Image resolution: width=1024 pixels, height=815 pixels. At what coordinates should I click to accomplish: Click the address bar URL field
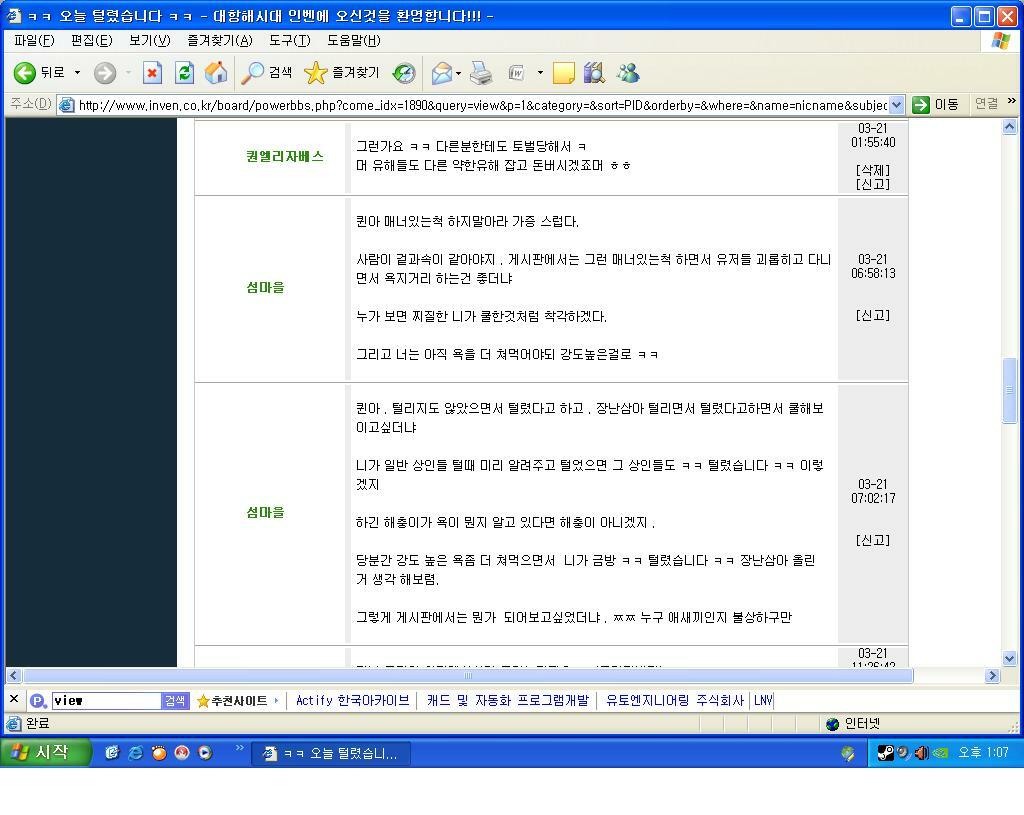coord(482,104)
